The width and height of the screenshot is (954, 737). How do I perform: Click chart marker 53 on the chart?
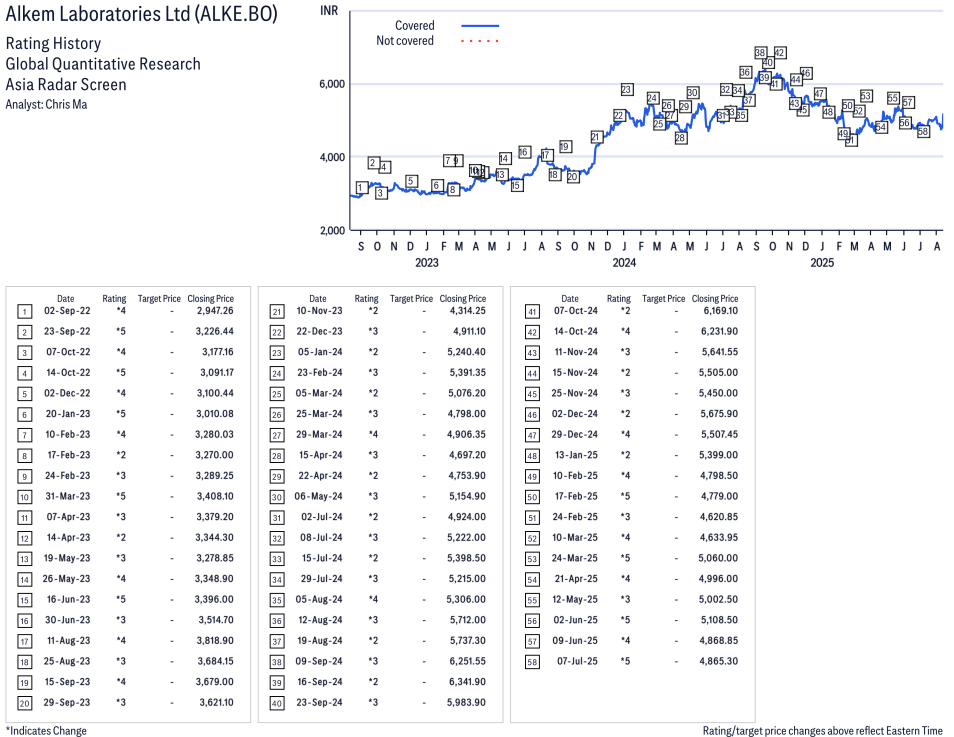pos(866,96)
